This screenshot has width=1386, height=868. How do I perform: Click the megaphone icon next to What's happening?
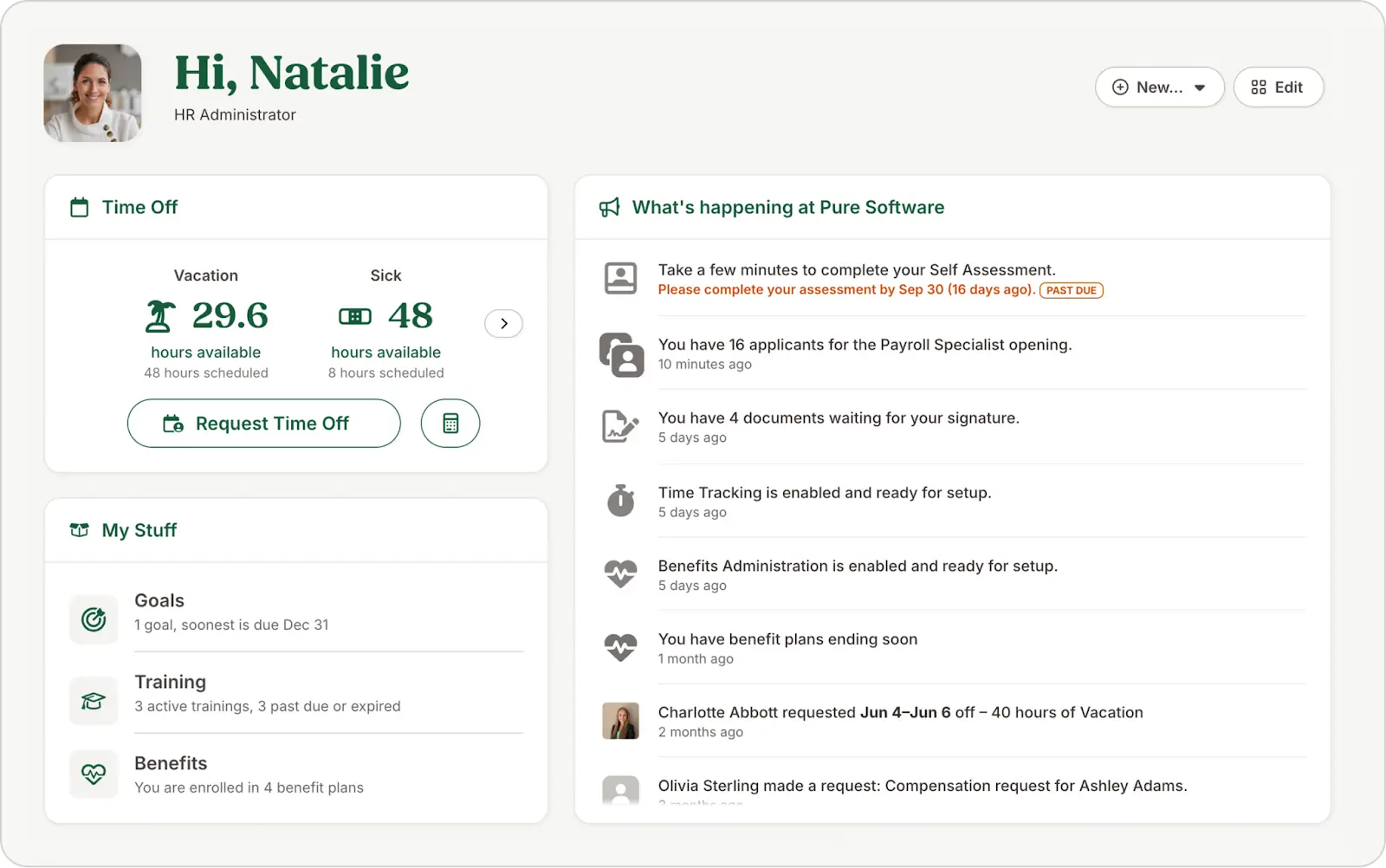pyautogui.click(x=609, y=207)
